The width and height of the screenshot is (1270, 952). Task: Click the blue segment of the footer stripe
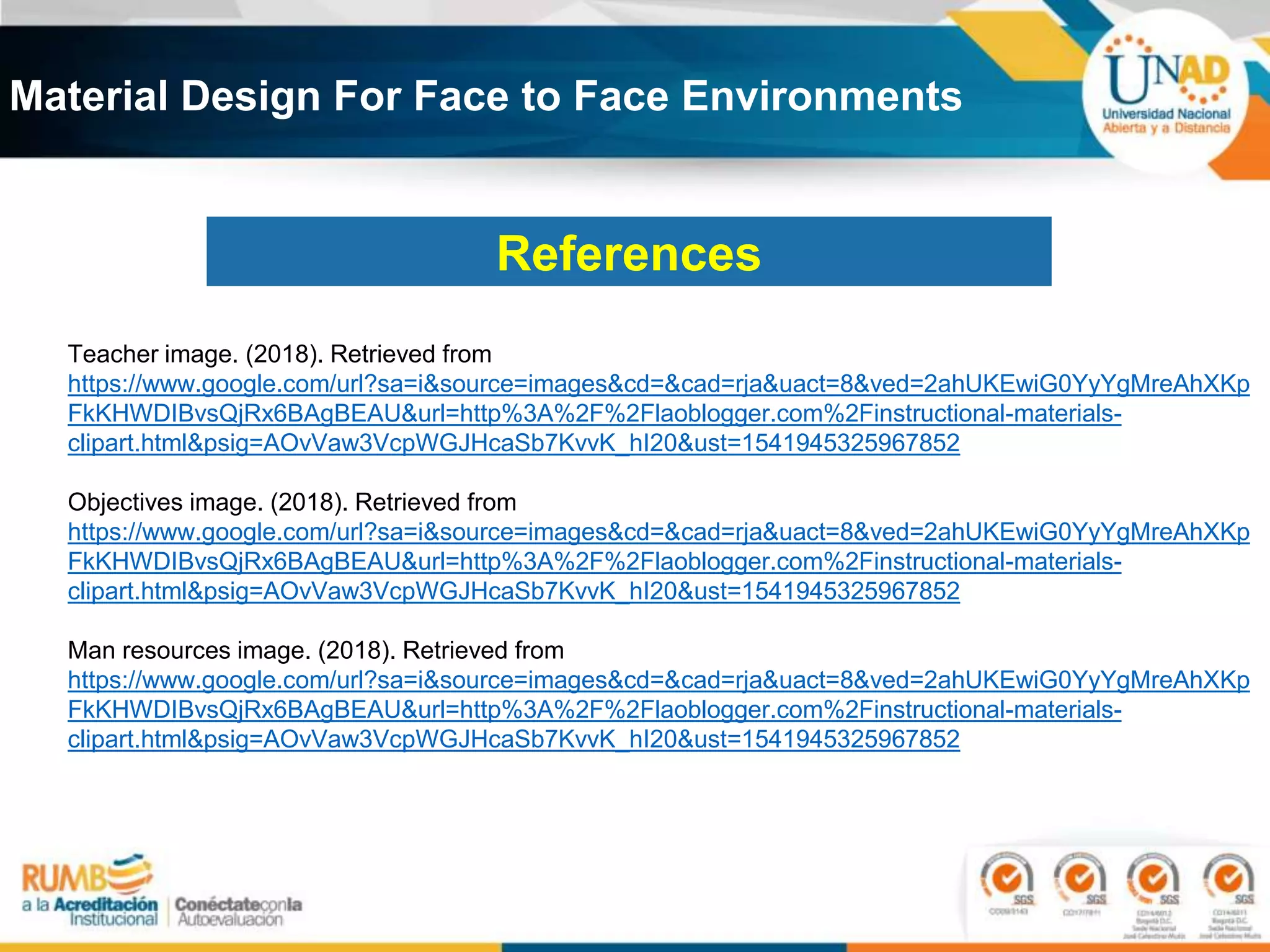[x=673, y=948]
